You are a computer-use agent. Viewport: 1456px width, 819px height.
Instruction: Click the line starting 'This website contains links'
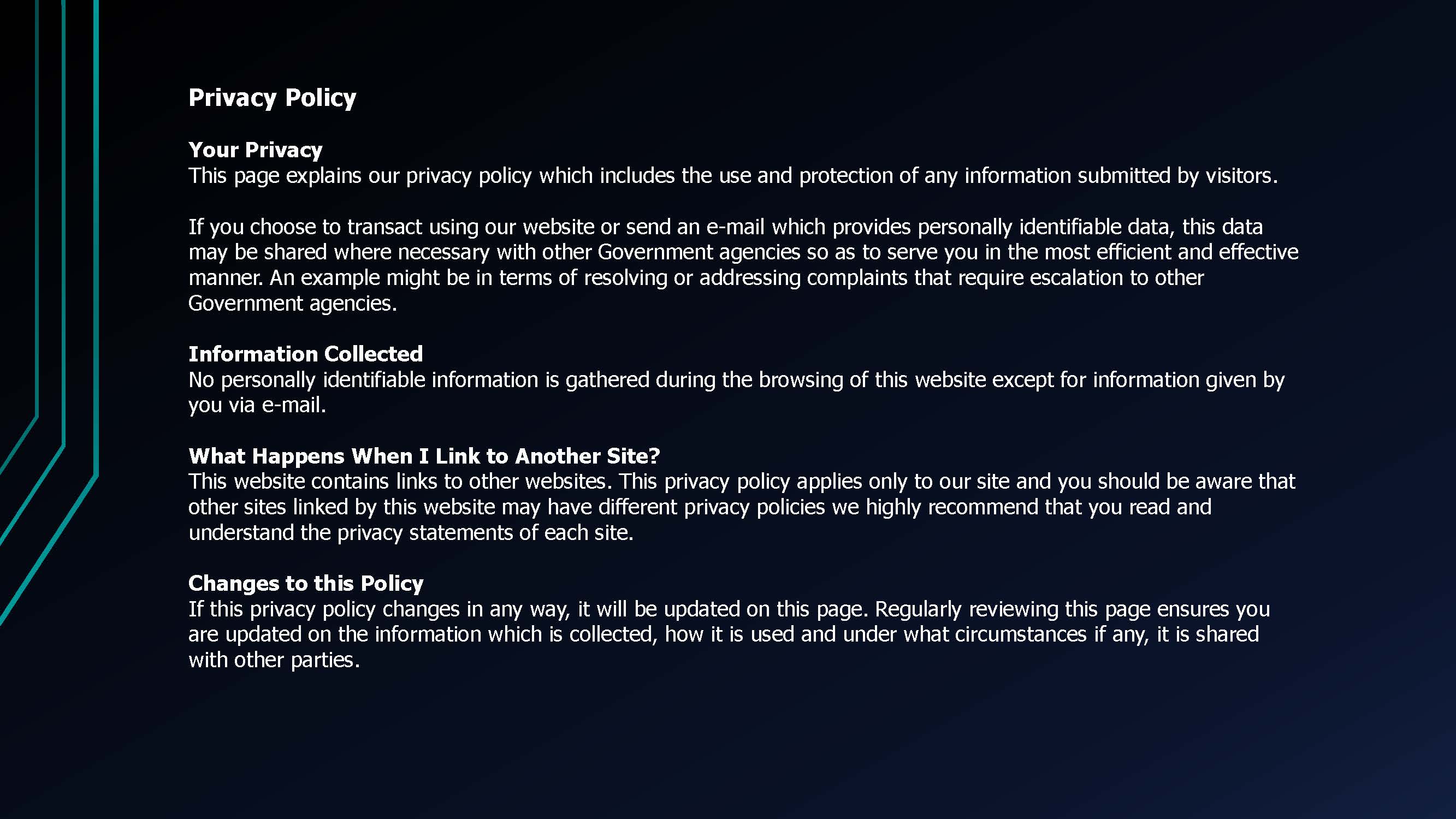click(741, 482)
